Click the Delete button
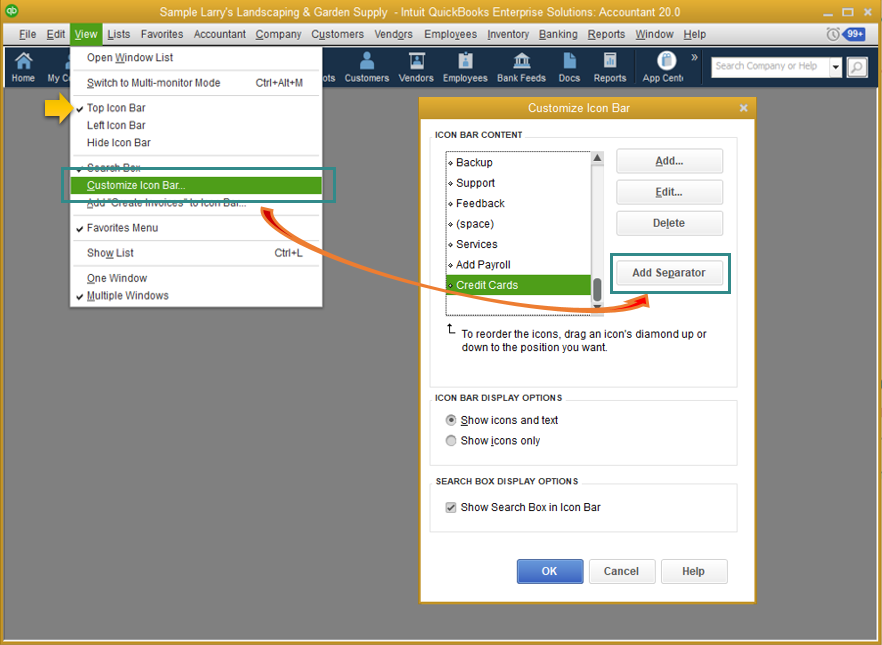This screenshot has width=882, height=645. (669, 223)
